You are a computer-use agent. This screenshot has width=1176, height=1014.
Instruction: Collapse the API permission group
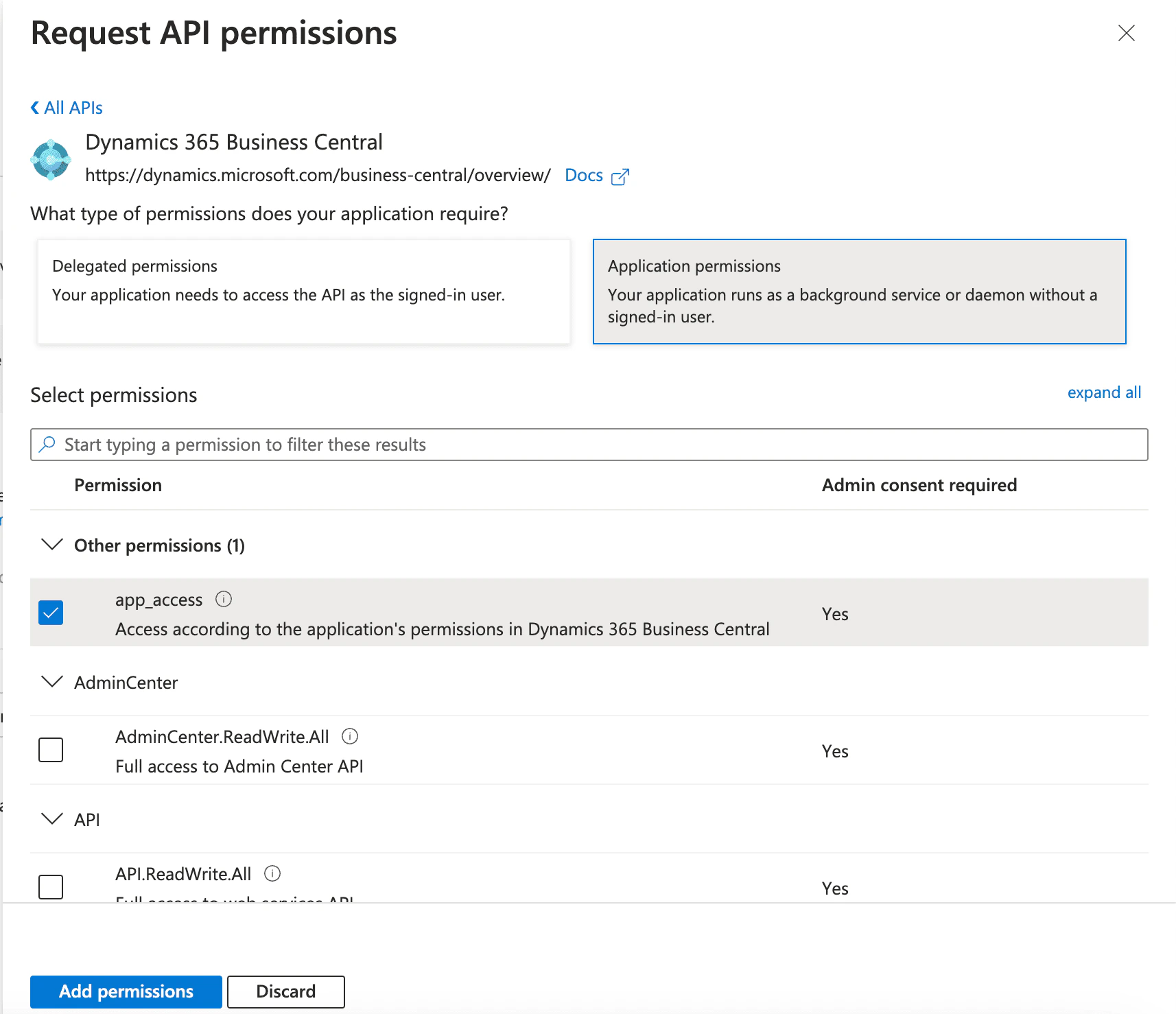(52, 819)
